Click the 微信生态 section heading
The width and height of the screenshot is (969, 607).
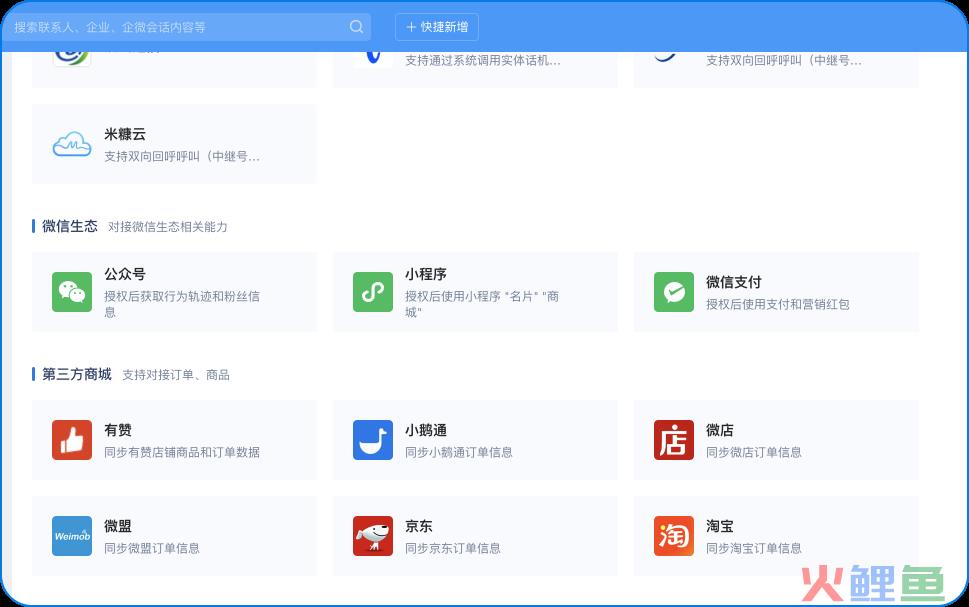coord(70,226)
